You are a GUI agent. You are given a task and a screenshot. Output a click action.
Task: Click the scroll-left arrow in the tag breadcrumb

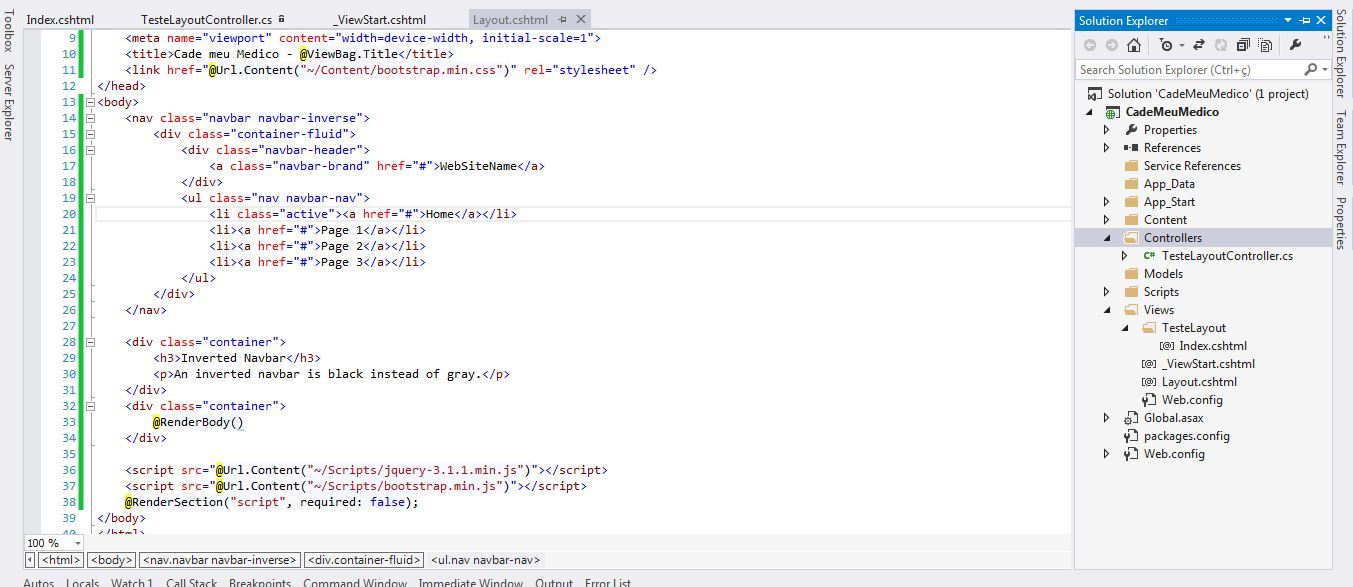click(30, 560)
